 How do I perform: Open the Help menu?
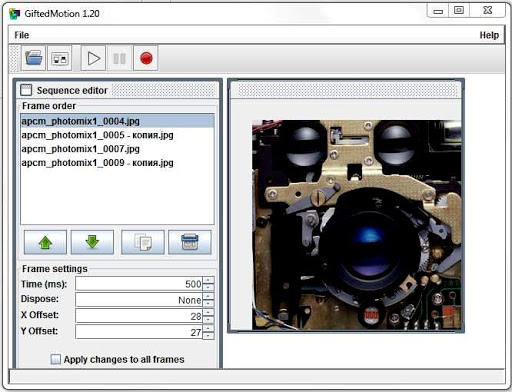pos(489,35)
